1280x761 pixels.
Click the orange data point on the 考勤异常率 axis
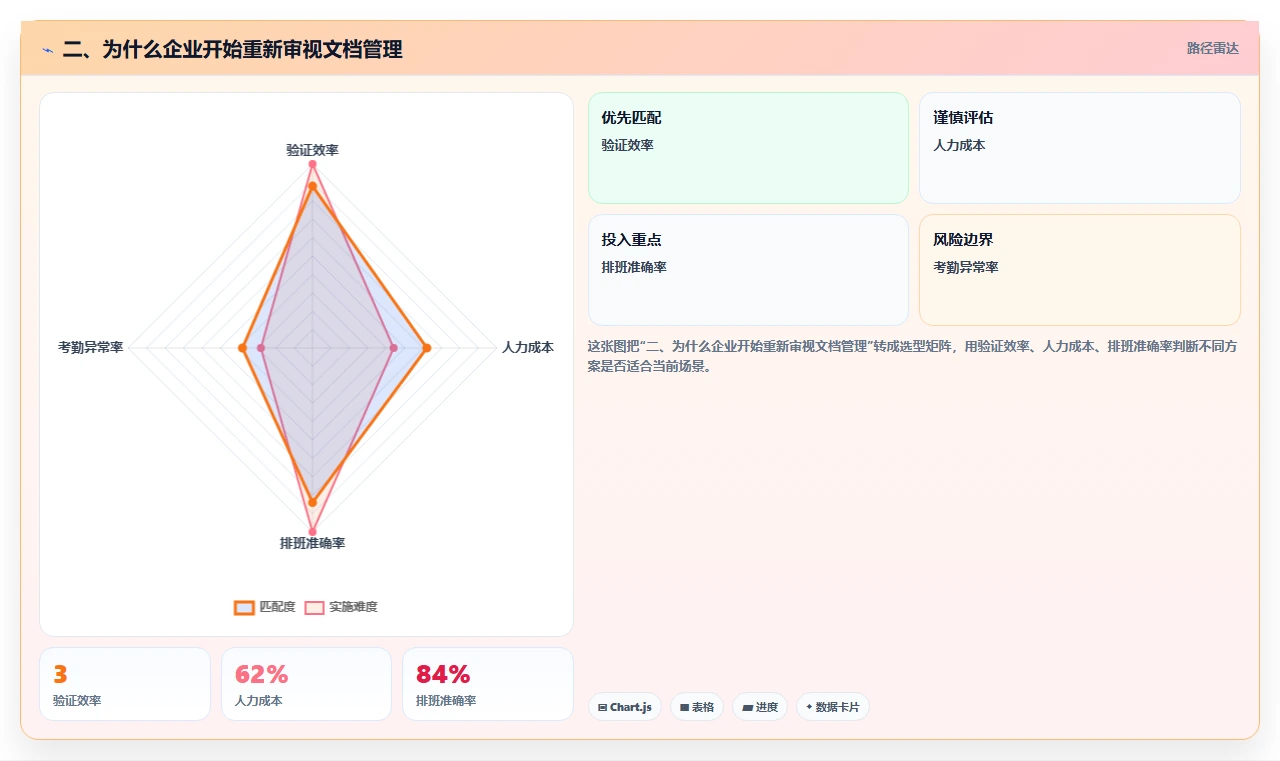[242, 348]
